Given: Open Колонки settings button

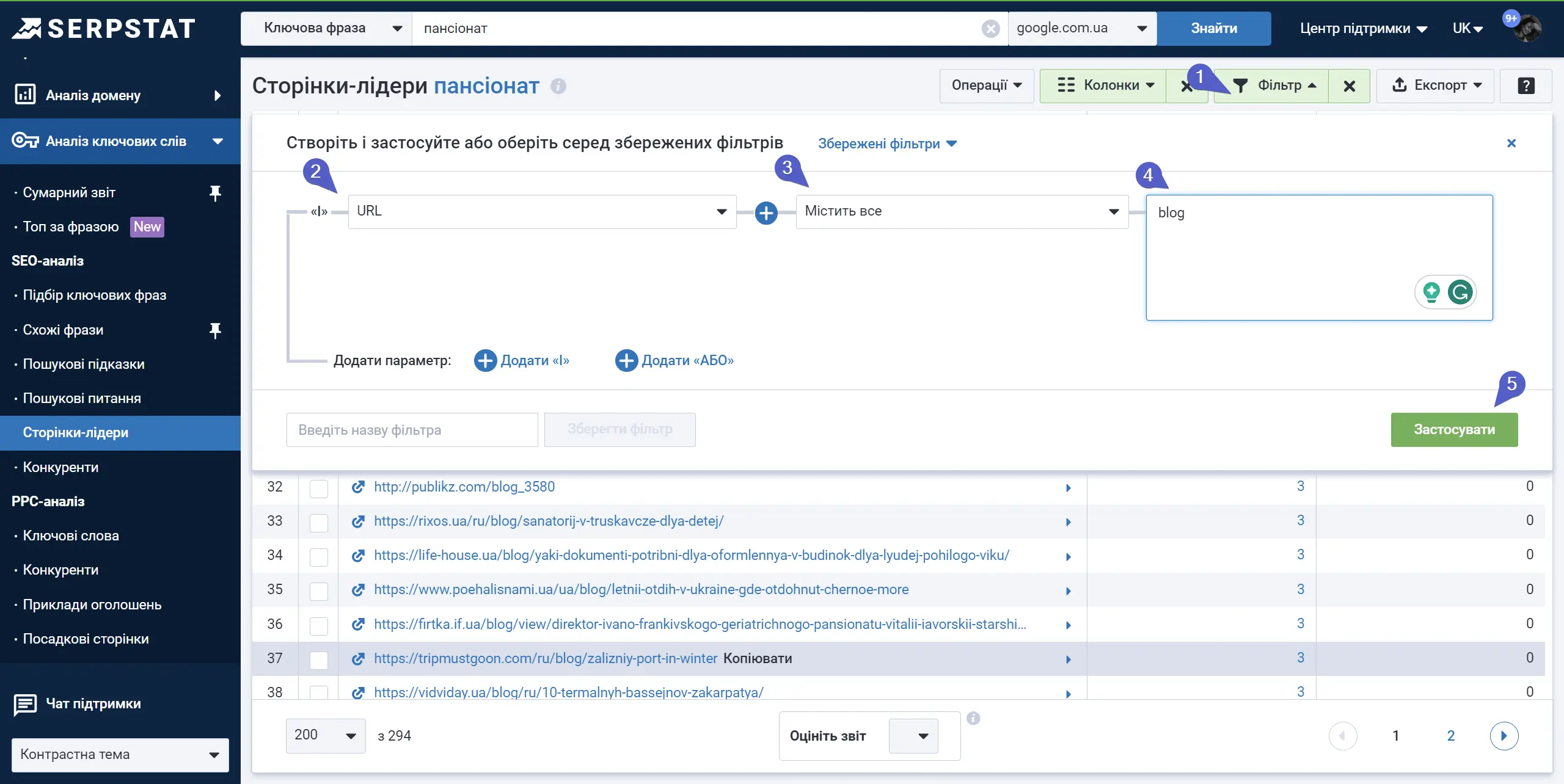Looking at the screenshot, I should point(1103,86).
